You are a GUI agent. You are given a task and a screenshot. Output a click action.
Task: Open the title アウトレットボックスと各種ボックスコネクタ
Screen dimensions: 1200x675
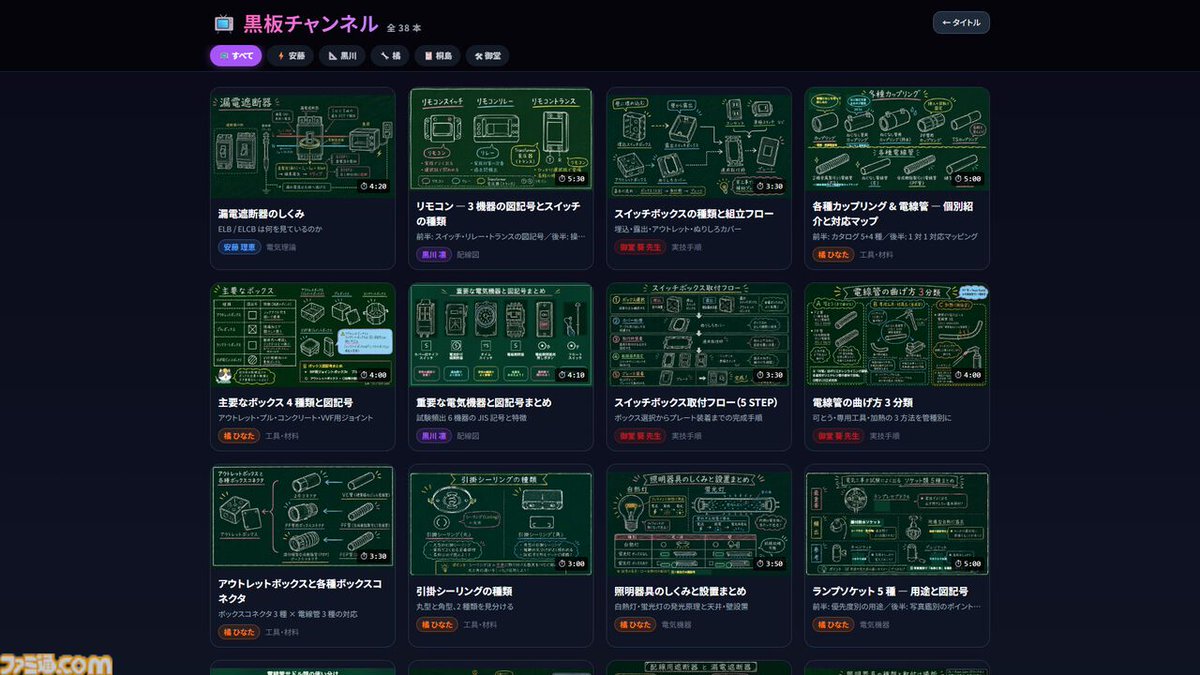click(x=299, y=590)
